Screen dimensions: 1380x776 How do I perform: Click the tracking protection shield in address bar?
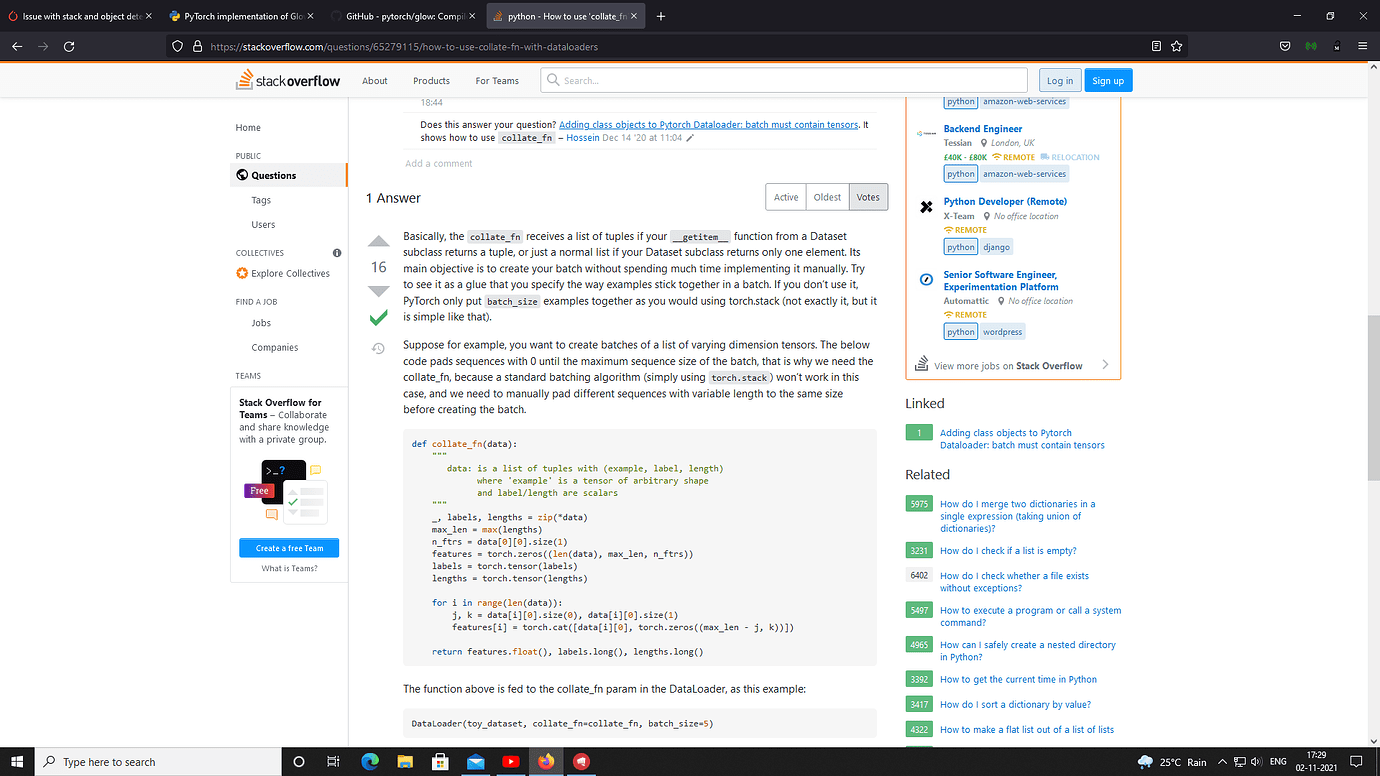177,46
